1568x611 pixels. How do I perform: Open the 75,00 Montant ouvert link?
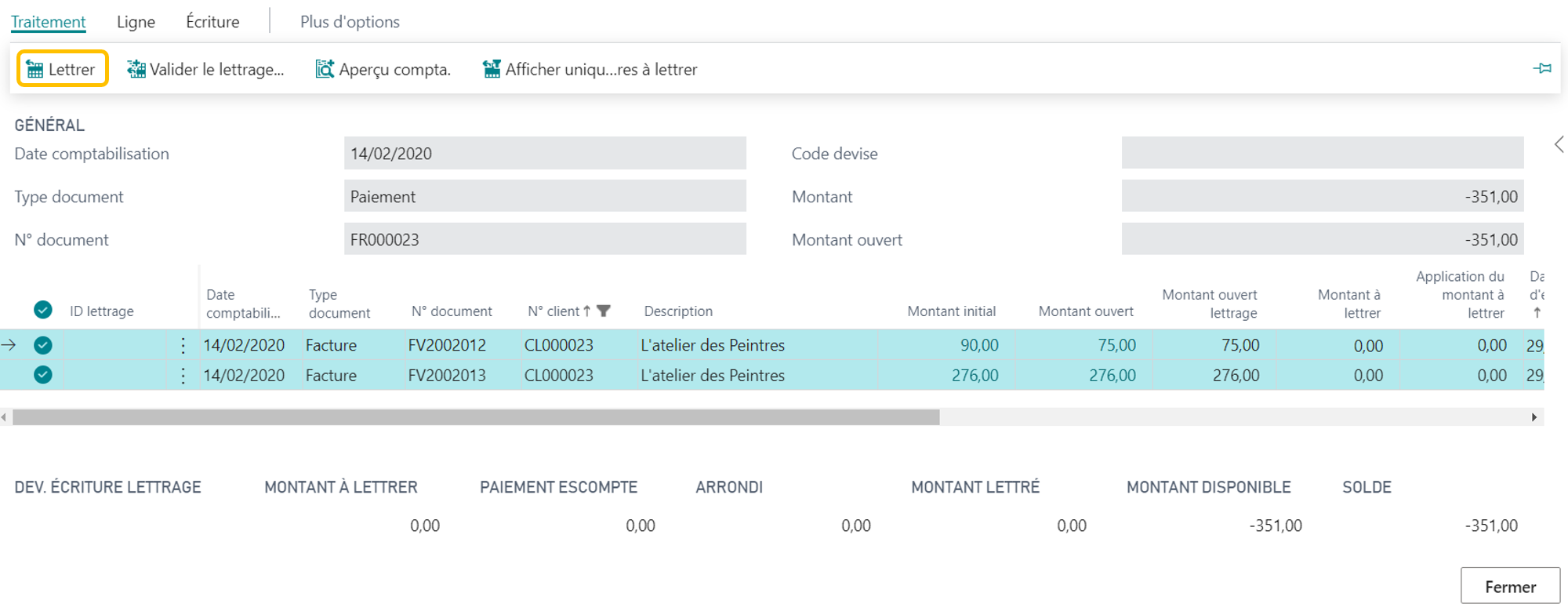[x=1116, y=345]
